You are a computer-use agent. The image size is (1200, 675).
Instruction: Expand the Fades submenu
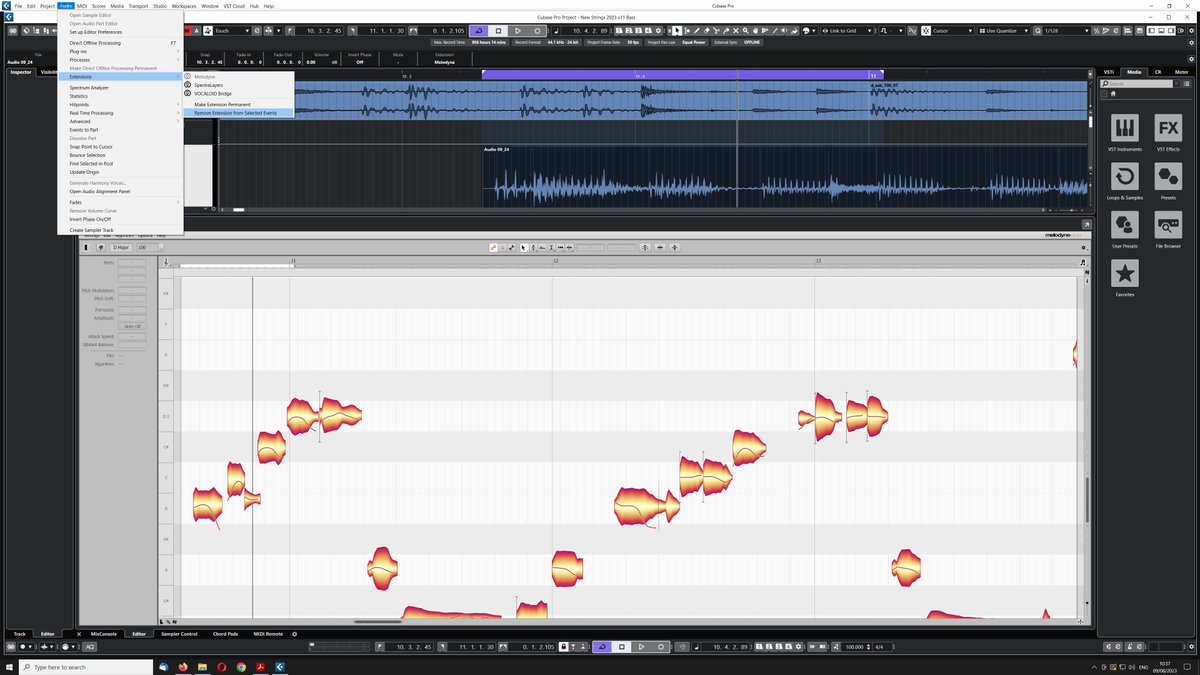click(x=120, y=202)
